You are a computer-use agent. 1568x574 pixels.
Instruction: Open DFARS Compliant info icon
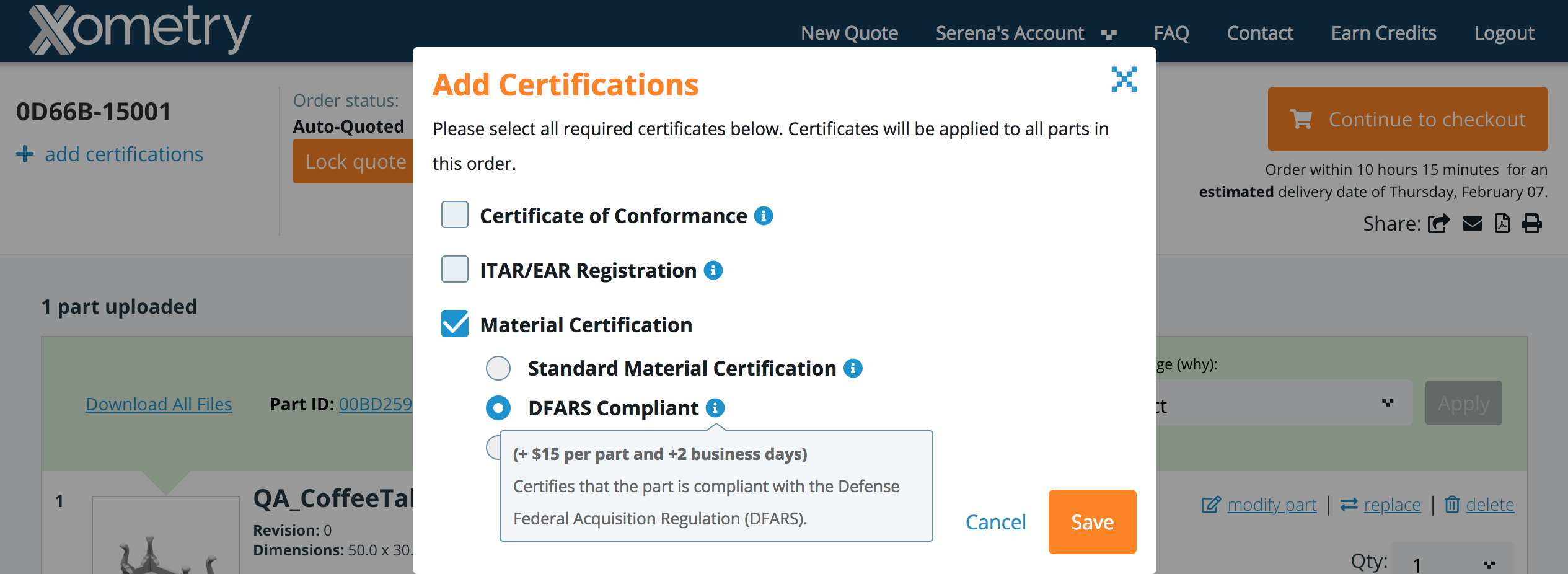(x=715, y=408)
